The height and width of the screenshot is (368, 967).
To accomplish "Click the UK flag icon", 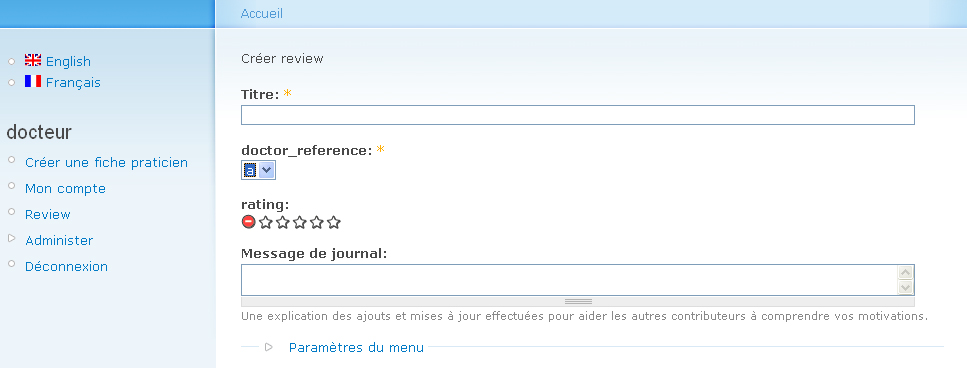I will [x=33, y=60].
